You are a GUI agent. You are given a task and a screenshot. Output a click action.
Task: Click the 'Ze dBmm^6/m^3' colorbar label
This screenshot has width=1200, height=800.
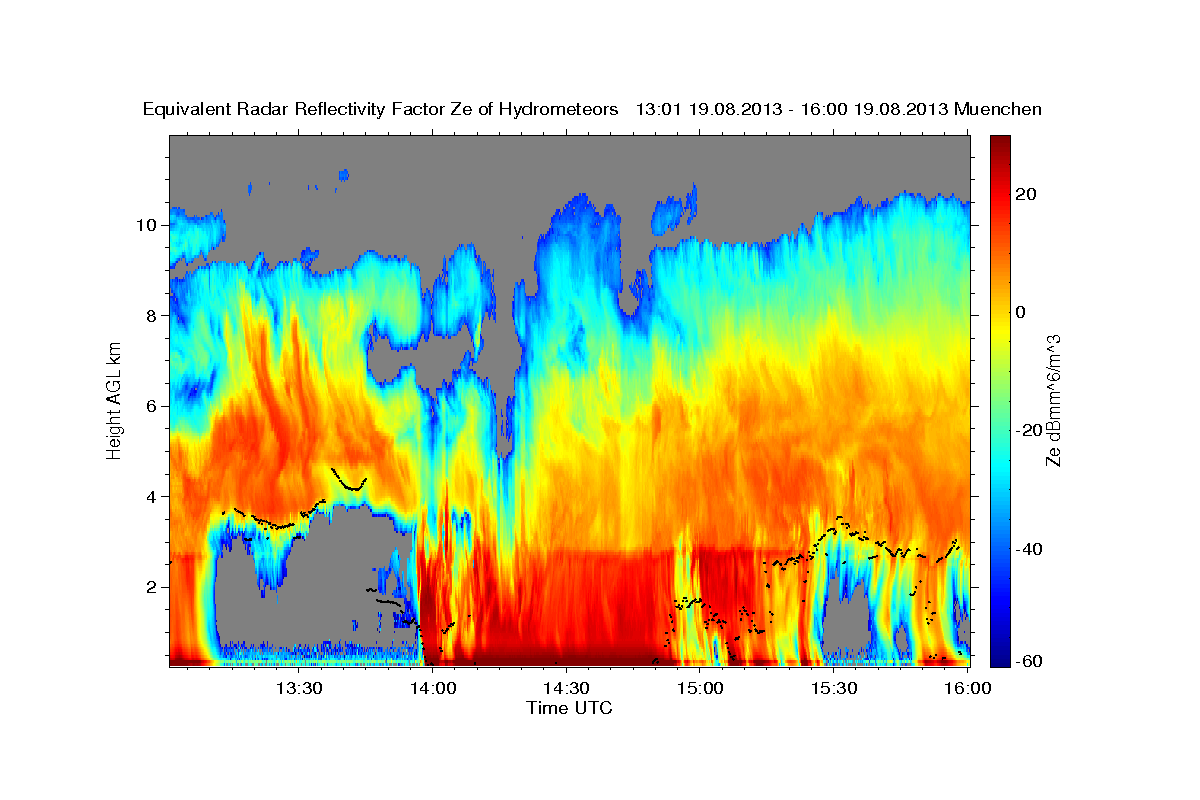coord(1053,400)
